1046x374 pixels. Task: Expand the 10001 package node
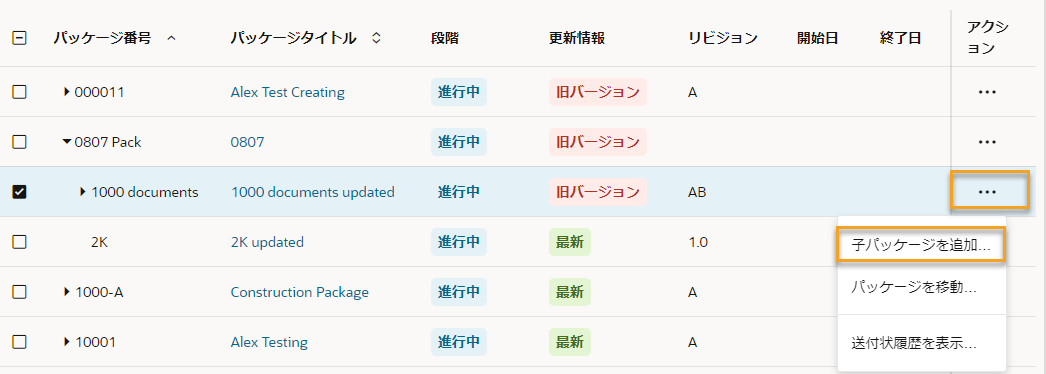click(67, 342)
